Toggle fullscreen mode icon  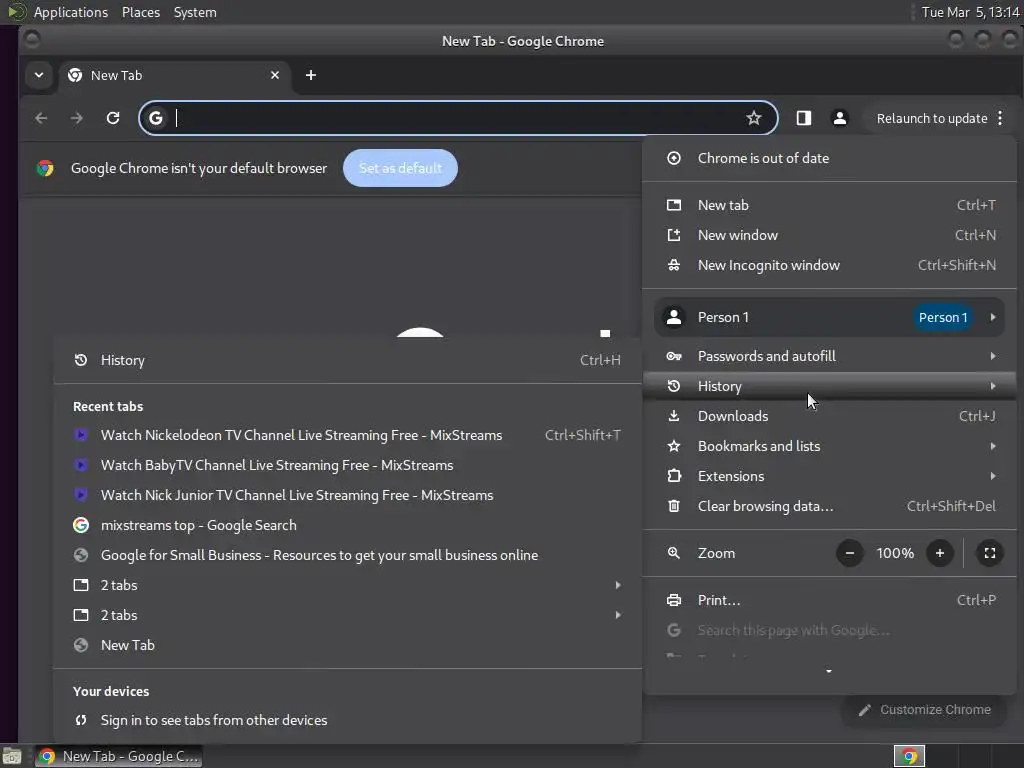click(x=989, y=553)
